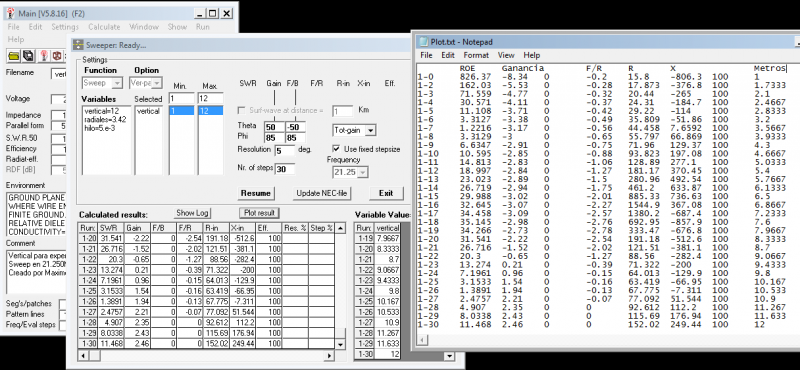800x370 pixels.
Task: Click the Open file folder icon in Main toolbar
Action: [x=14, y=55]
